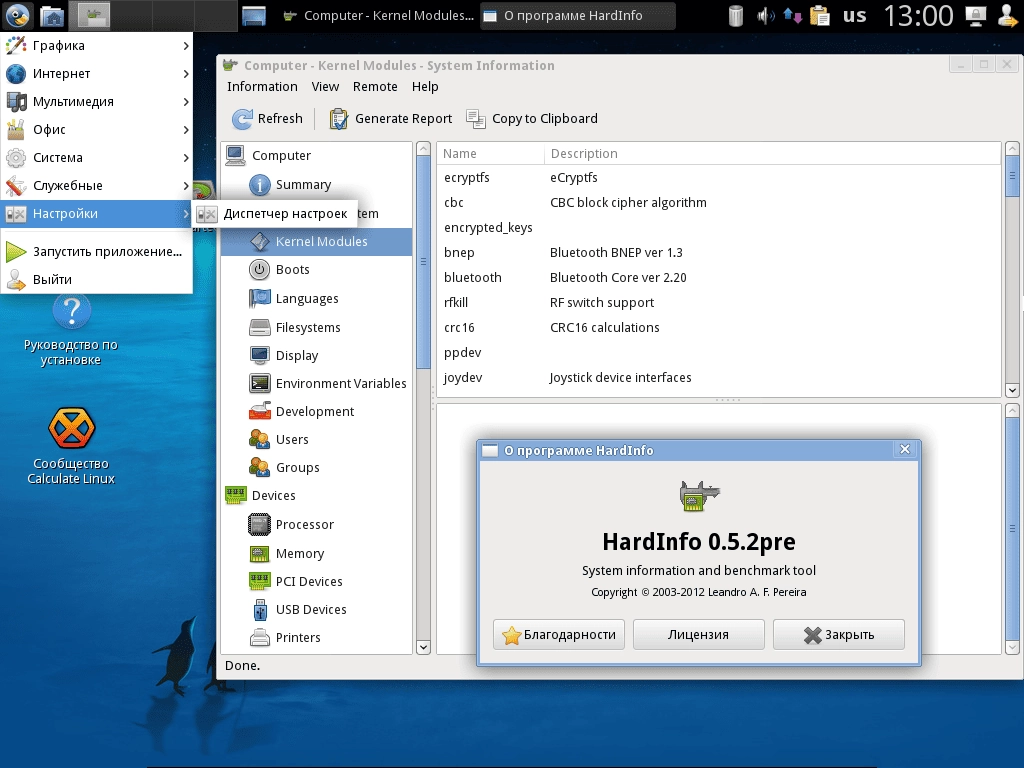Image resolution: width=1024 pixels, height=768 pixels.
Task: Click the Лицензия button
Action: pos(699,635)
